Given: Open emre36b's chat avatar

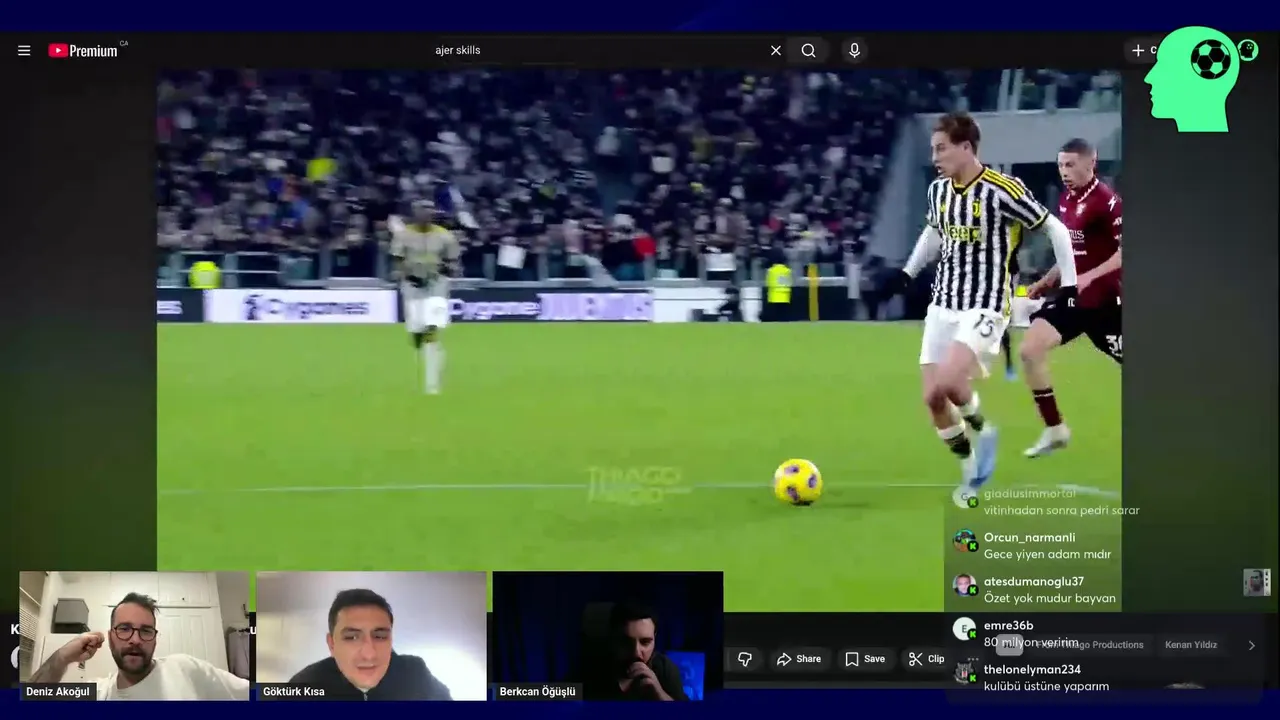Looking at the screenshot, I should click(964, 629).
